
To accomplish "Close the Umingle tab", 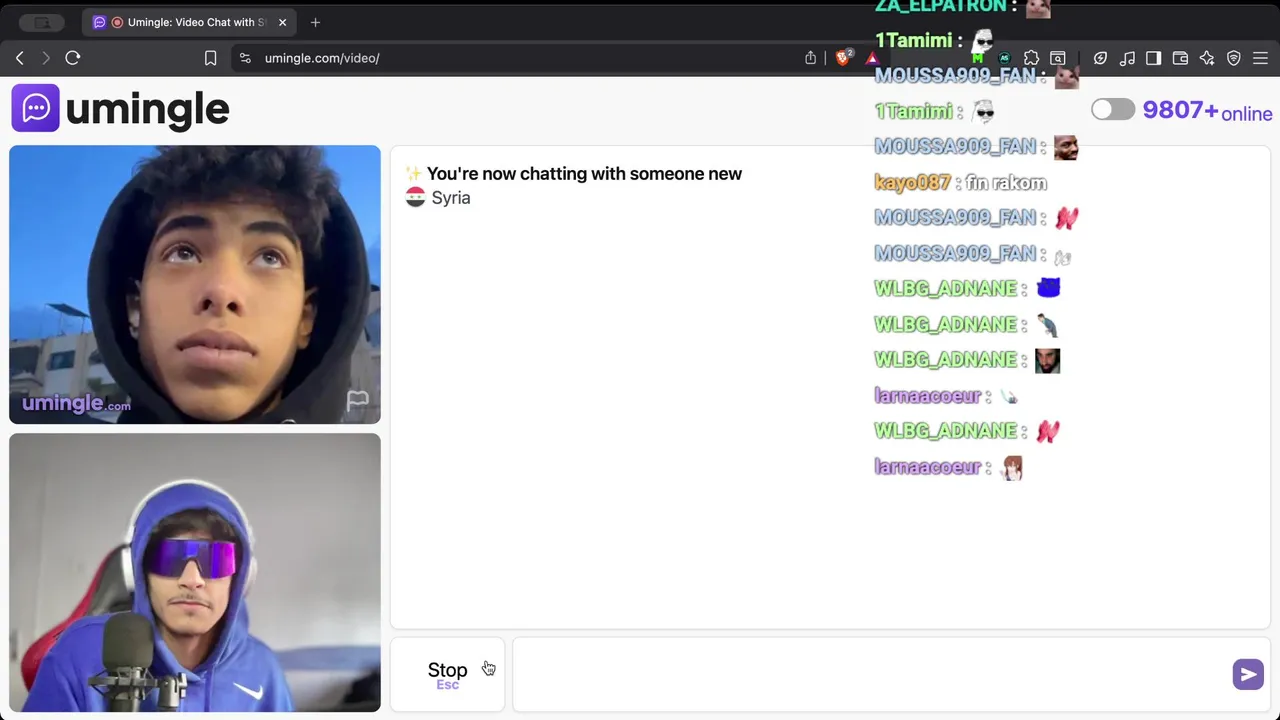I will click(x=282, y=22).
